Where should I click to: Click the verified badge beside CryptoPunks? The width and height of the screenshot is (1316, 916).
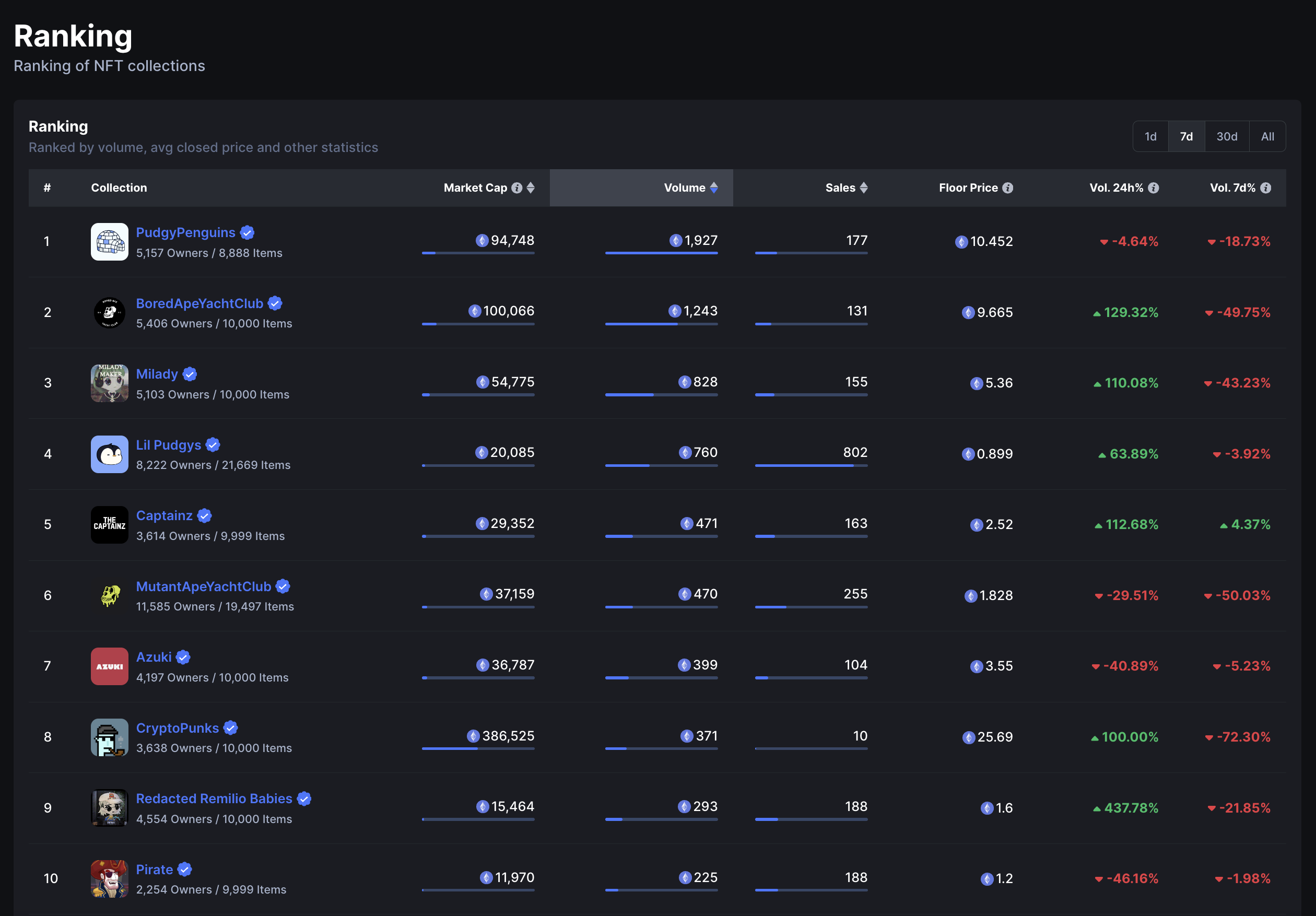click(x=230, y=728)
